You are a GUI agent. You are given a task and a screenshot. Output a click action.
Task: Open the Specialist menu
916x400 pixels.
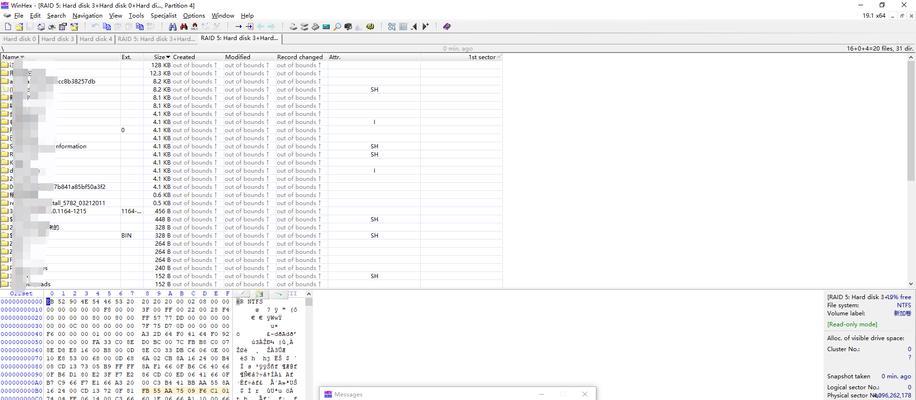click(x=164, y=16)
